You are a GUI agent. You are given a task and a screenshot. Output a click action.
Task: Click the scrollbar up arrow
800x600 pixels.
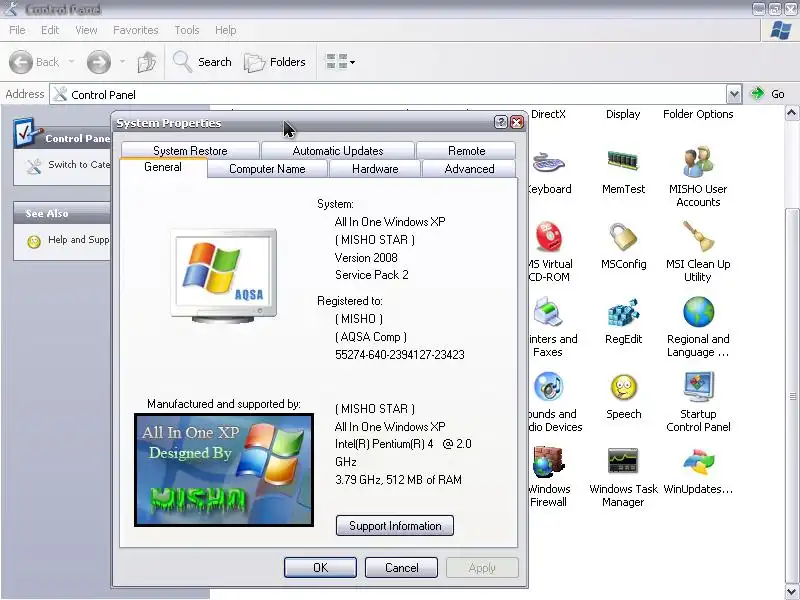pos(792,112)
